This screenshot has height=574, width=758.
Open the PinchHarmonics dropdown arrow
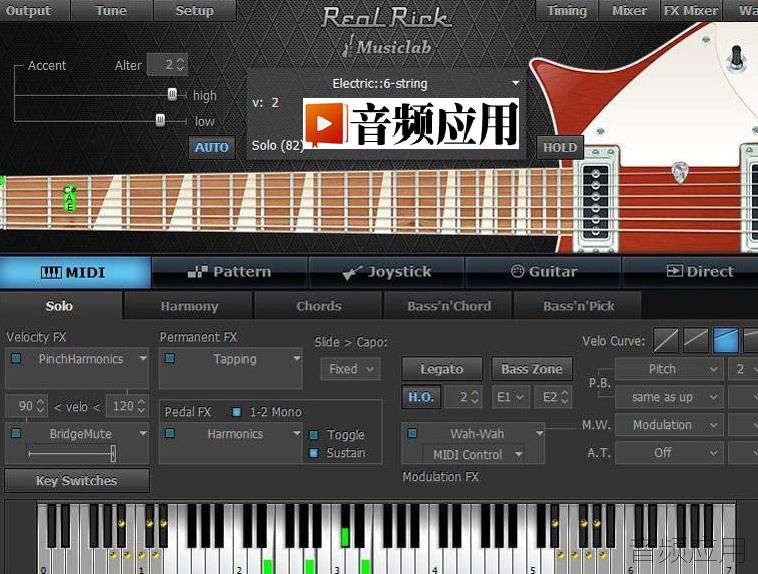(x=143, y=359)
